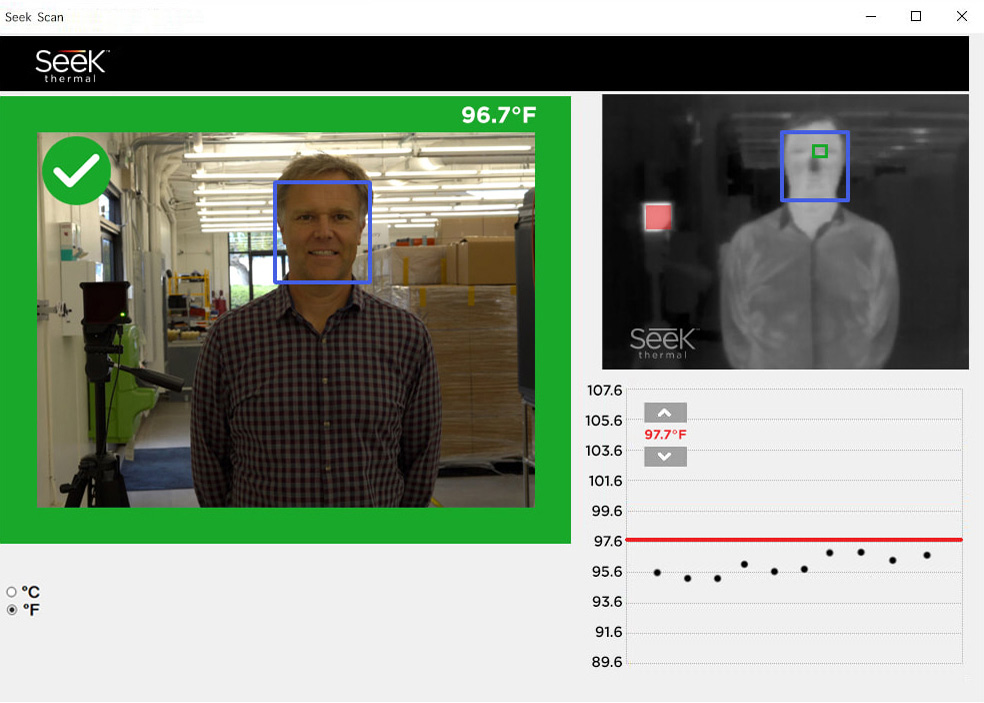
Task: Maximize the Seek Scan window
Action: [x=916, y=16]
